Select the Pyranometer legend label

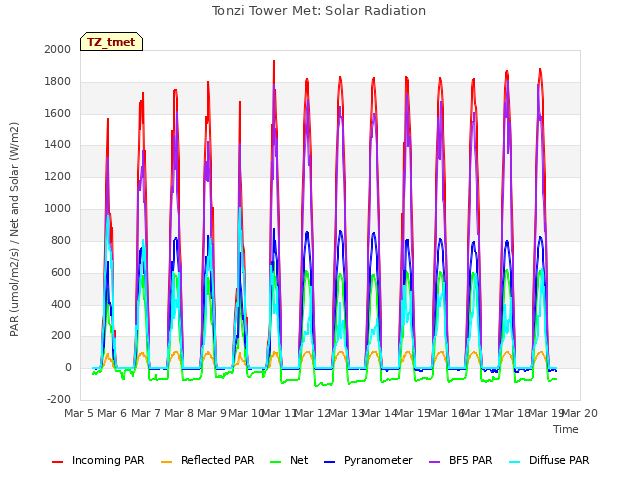(378, 460)
